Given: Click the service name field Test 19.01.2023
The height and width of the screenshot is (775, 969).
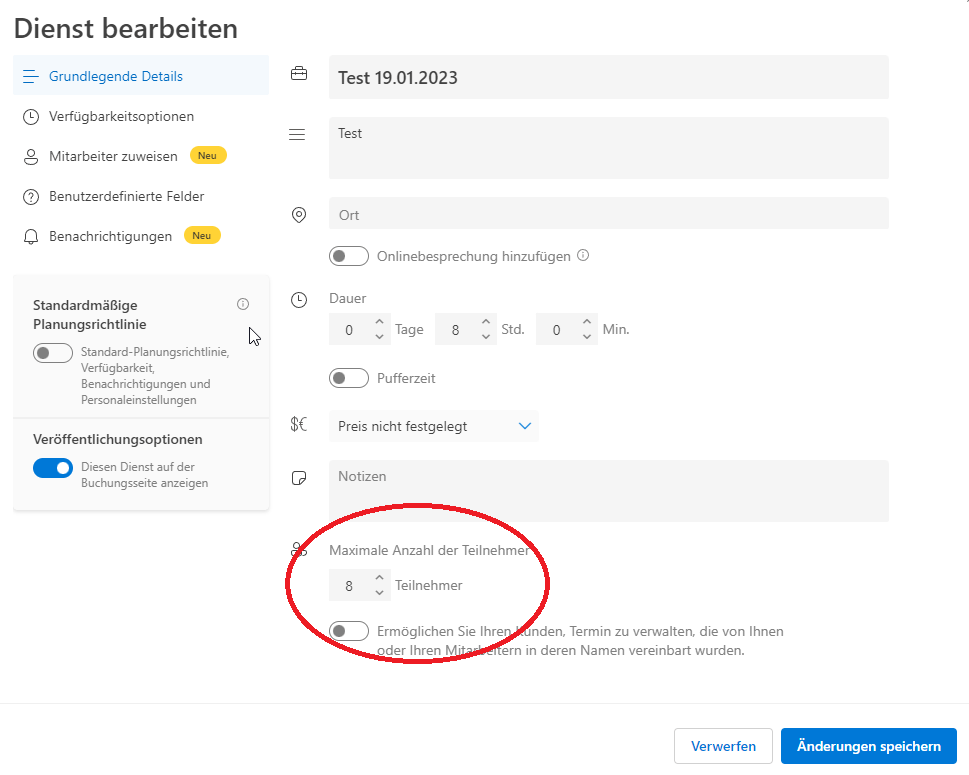Looking at the screenshot, I should [x=609, y=77].
